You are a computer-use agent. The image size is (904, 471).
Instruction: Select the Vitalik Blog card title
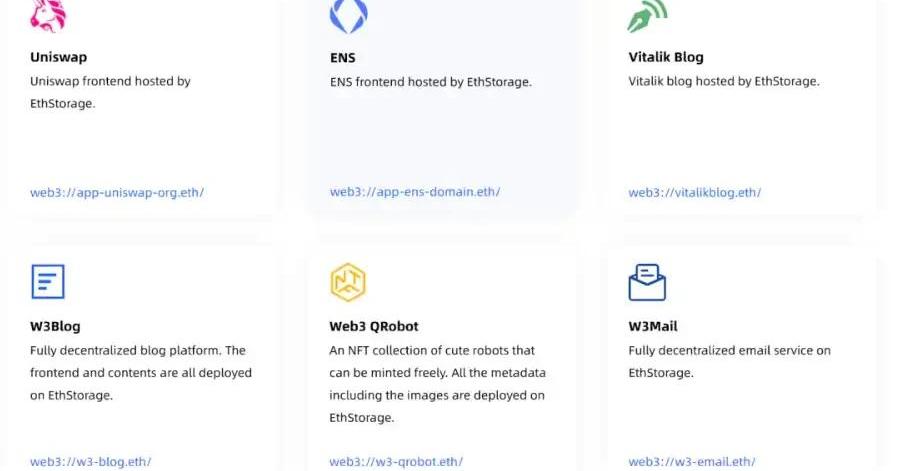[x=666, y=57]
